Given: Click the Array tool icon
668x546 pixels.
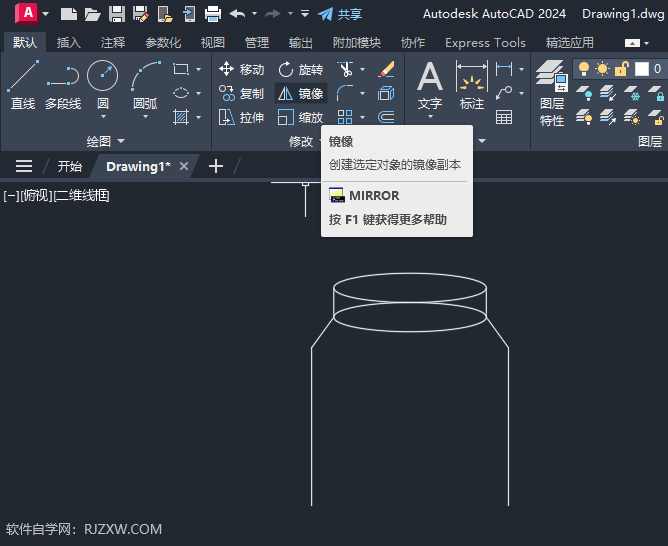Looking at the screenshot, I should point(345,117).
